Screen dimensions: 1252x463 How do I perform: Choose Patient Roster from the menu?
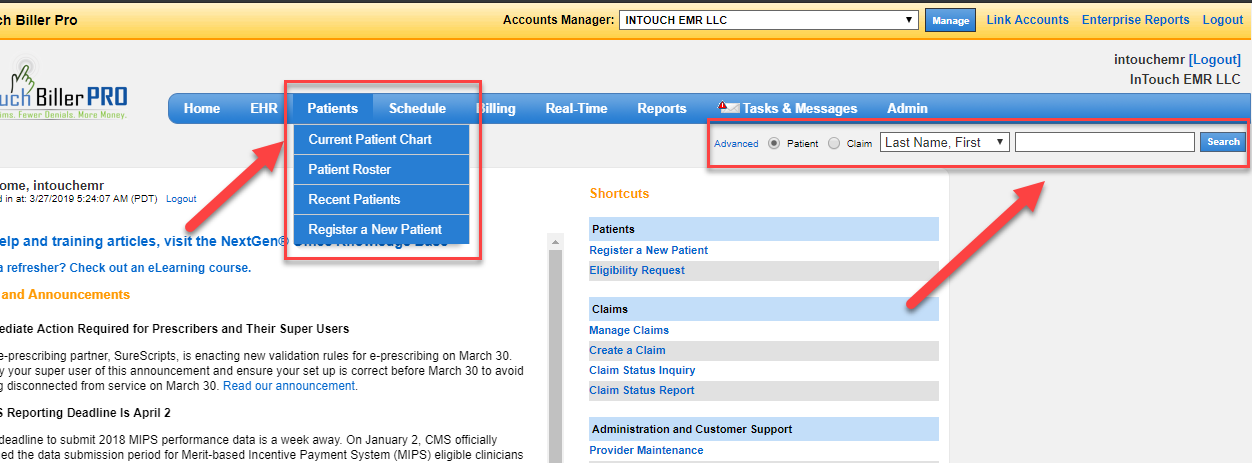pos(349,170)
